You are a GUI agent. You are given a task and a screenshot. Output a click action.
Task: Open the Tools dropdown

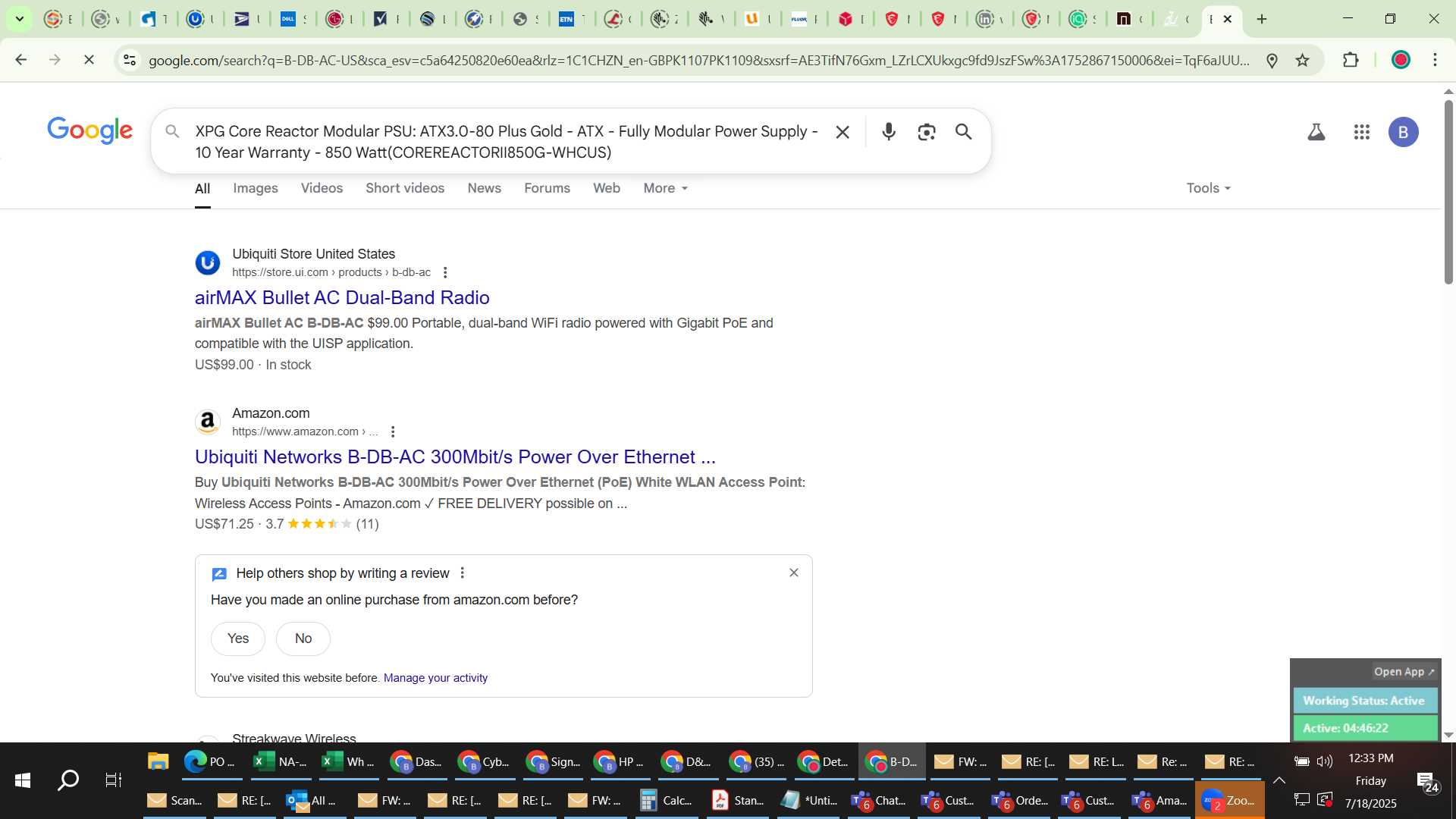point(1209,188)
